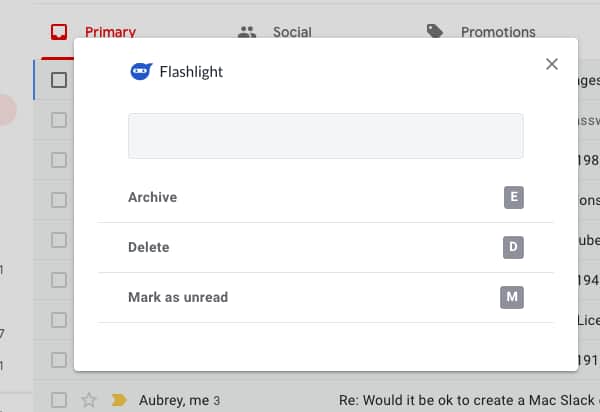Screen dimensions: 600x412
Task: Click the E shortcut key badge
Action: click(x=514, y=197)
